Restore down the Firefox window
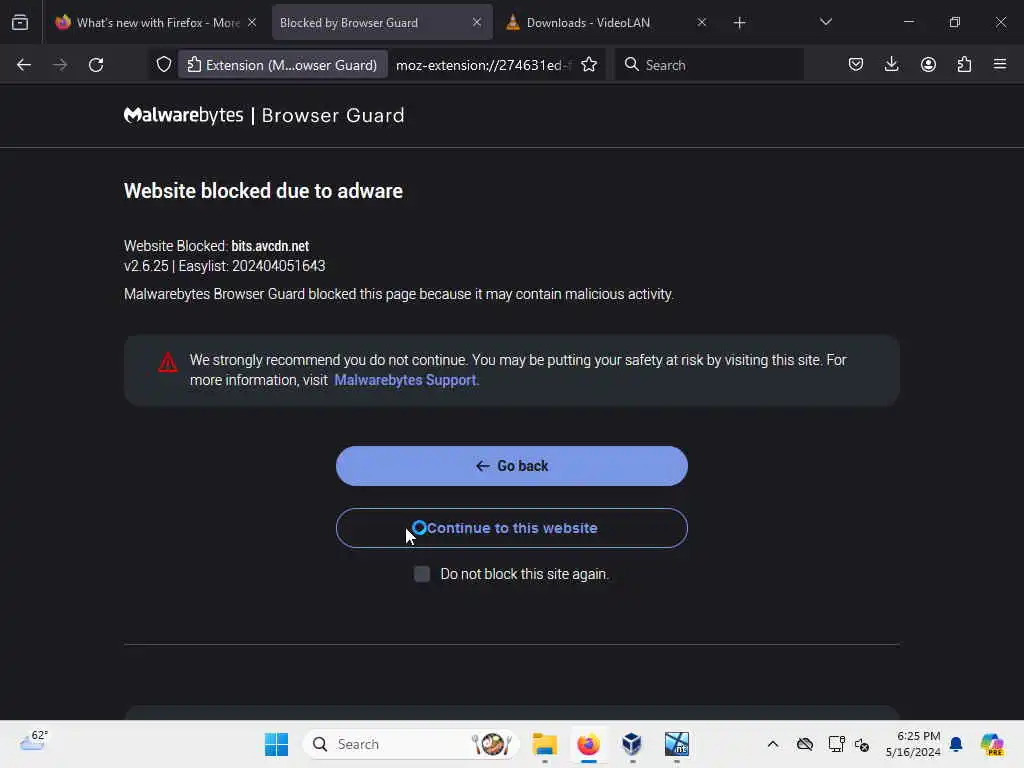1024x768 pixels. click(955, 22)
